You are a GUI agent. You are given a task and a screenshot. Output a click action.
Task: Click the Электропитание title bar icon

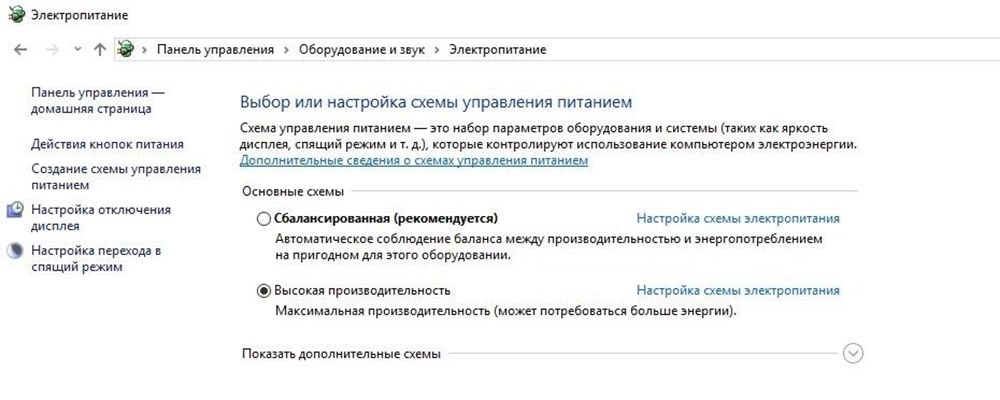tap(17, 13)
